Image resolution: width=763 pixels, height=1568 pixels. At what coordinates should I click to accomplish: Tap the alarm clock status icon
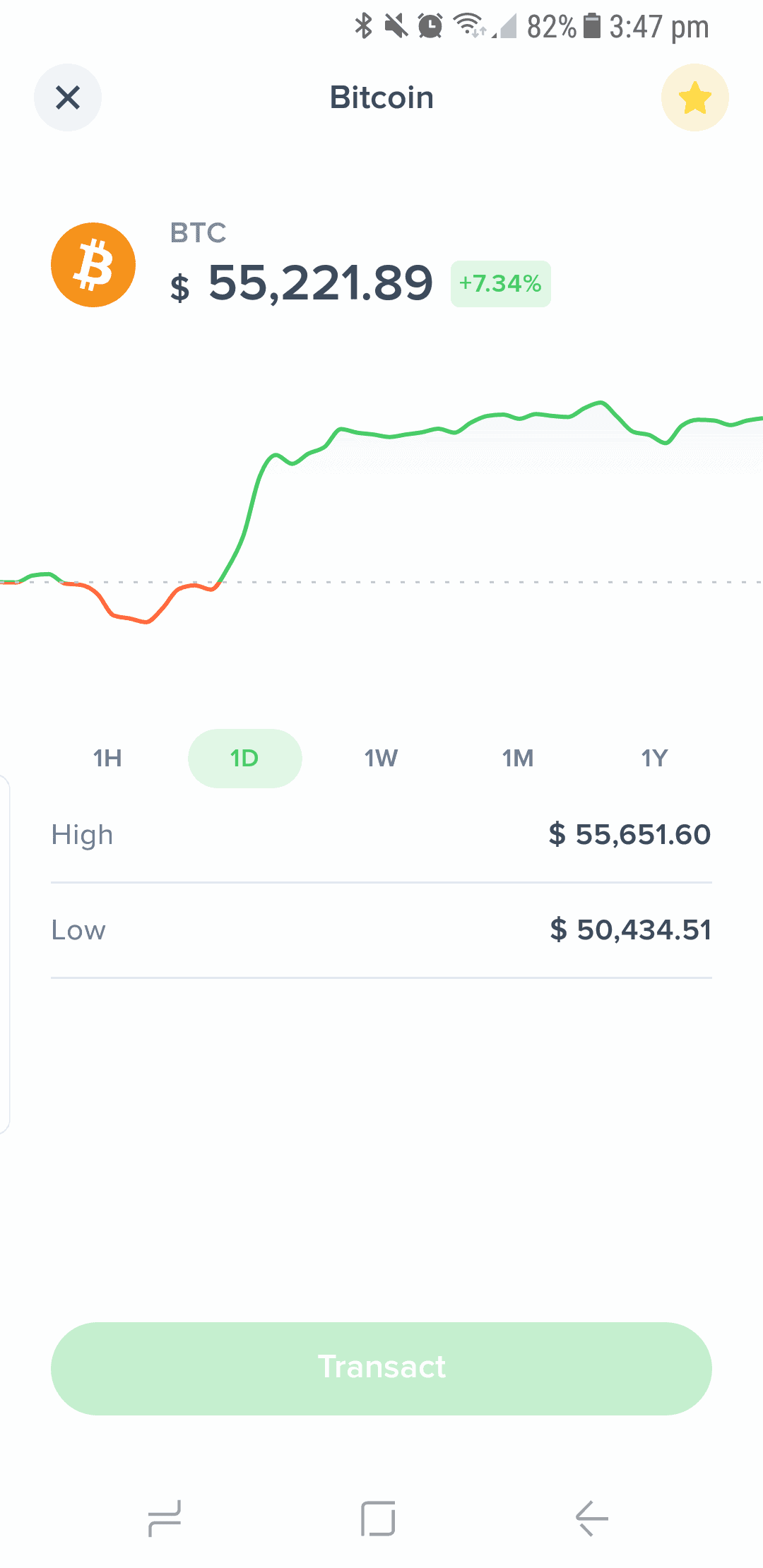pyautogui.click(x=430, y=26)
